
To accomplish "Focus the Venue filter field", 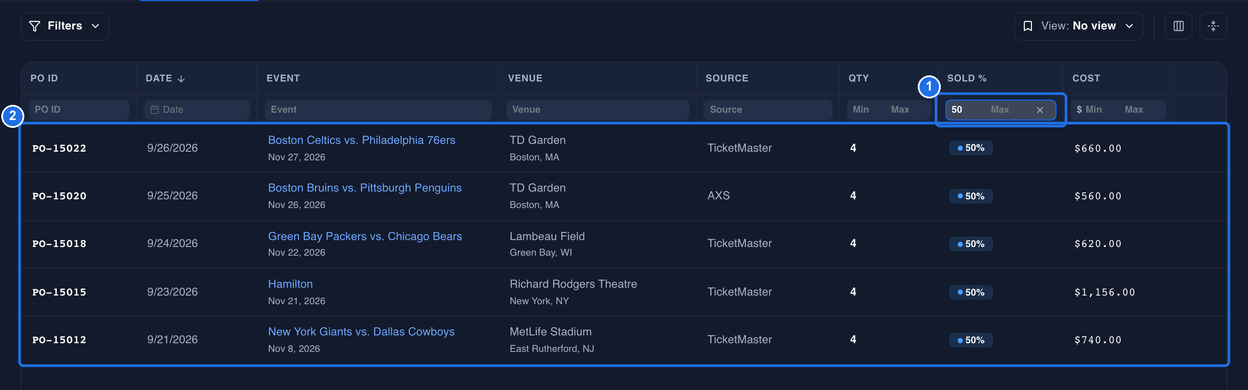I will [597, 110].
